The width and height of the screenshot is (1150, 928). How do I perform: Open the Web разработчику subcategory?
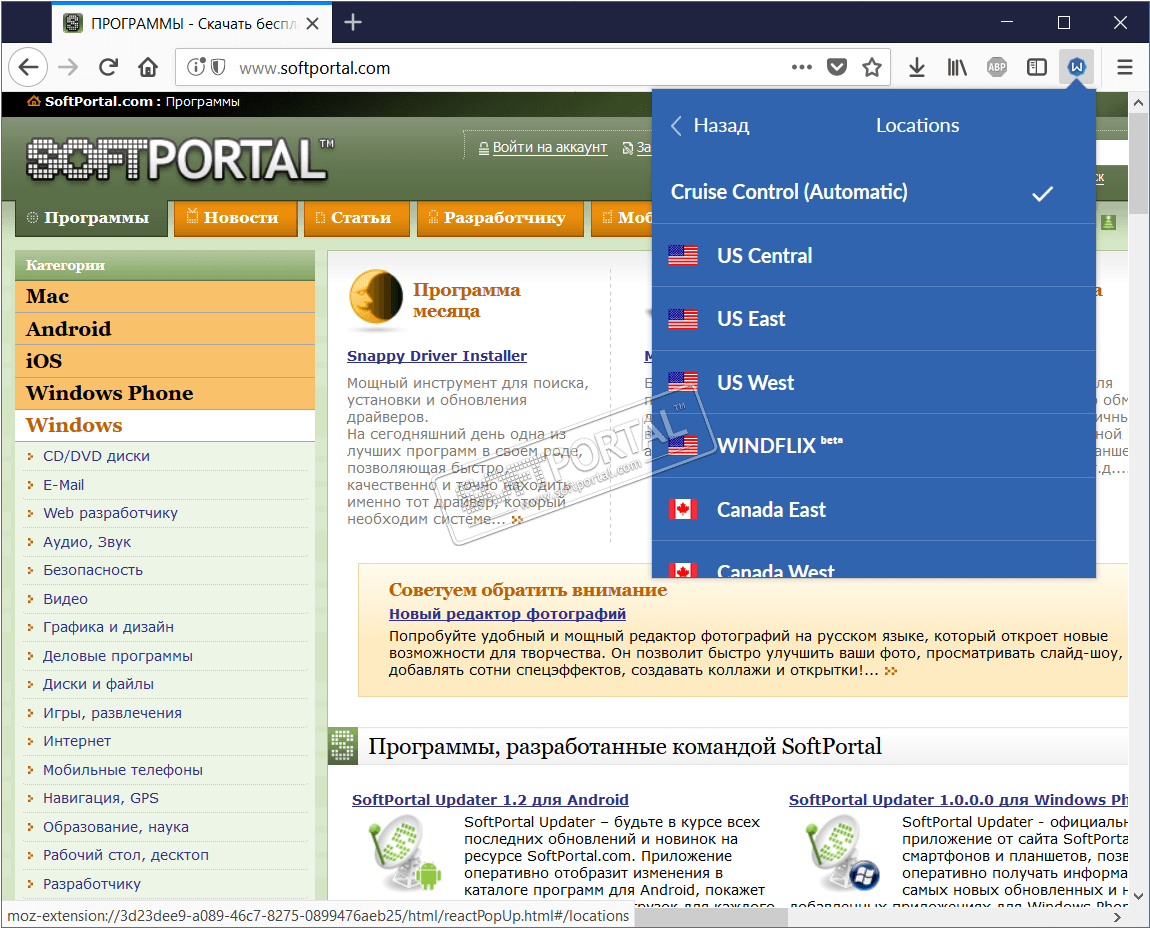pyautogui.click(x=110, y=514)
